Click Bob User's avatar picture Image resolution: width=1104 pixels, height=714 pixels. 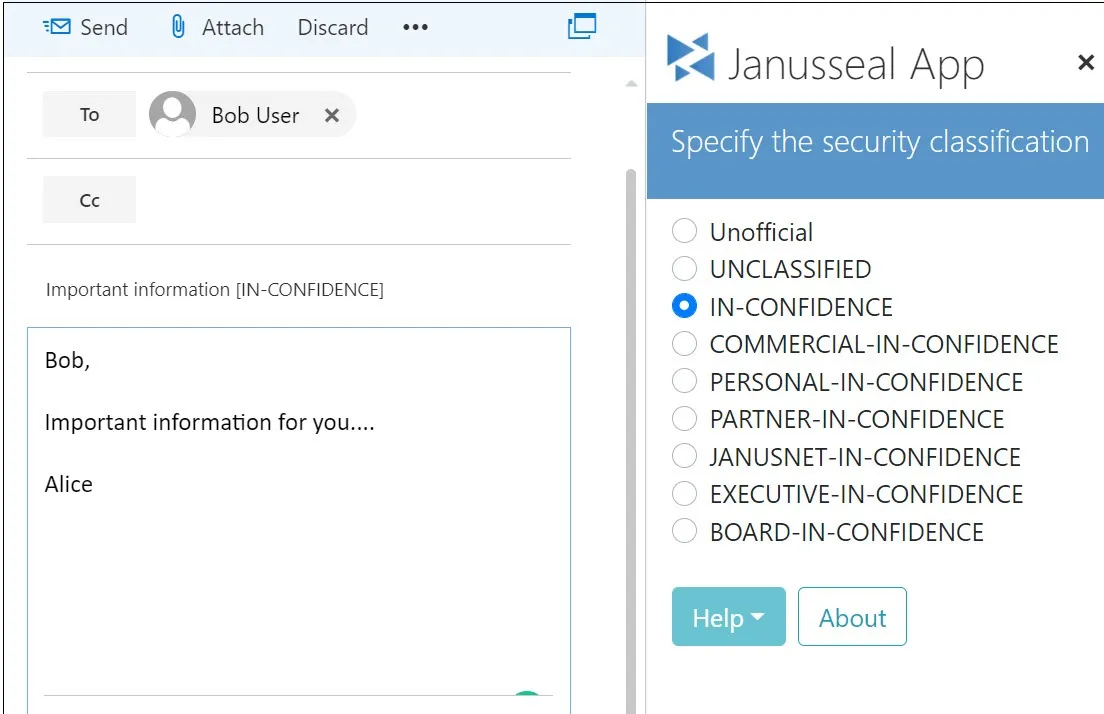tap(172, 115)
